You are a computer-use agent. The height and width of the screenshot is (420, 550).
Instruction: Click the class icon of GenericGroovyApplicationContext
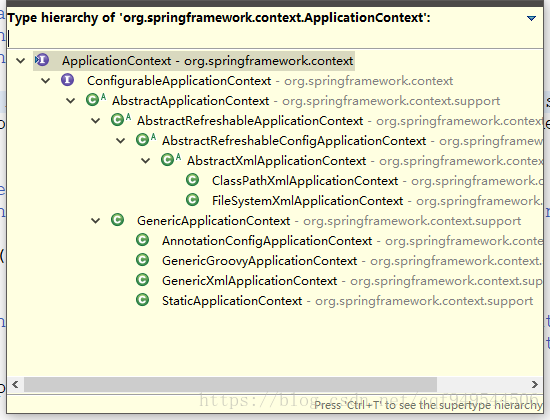[142, 260]
